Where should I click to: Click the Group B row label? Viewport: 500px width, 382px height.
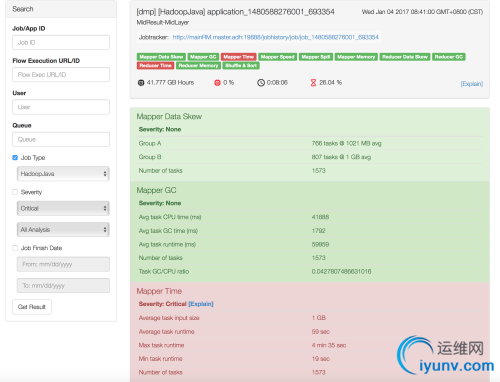point(150,157)
